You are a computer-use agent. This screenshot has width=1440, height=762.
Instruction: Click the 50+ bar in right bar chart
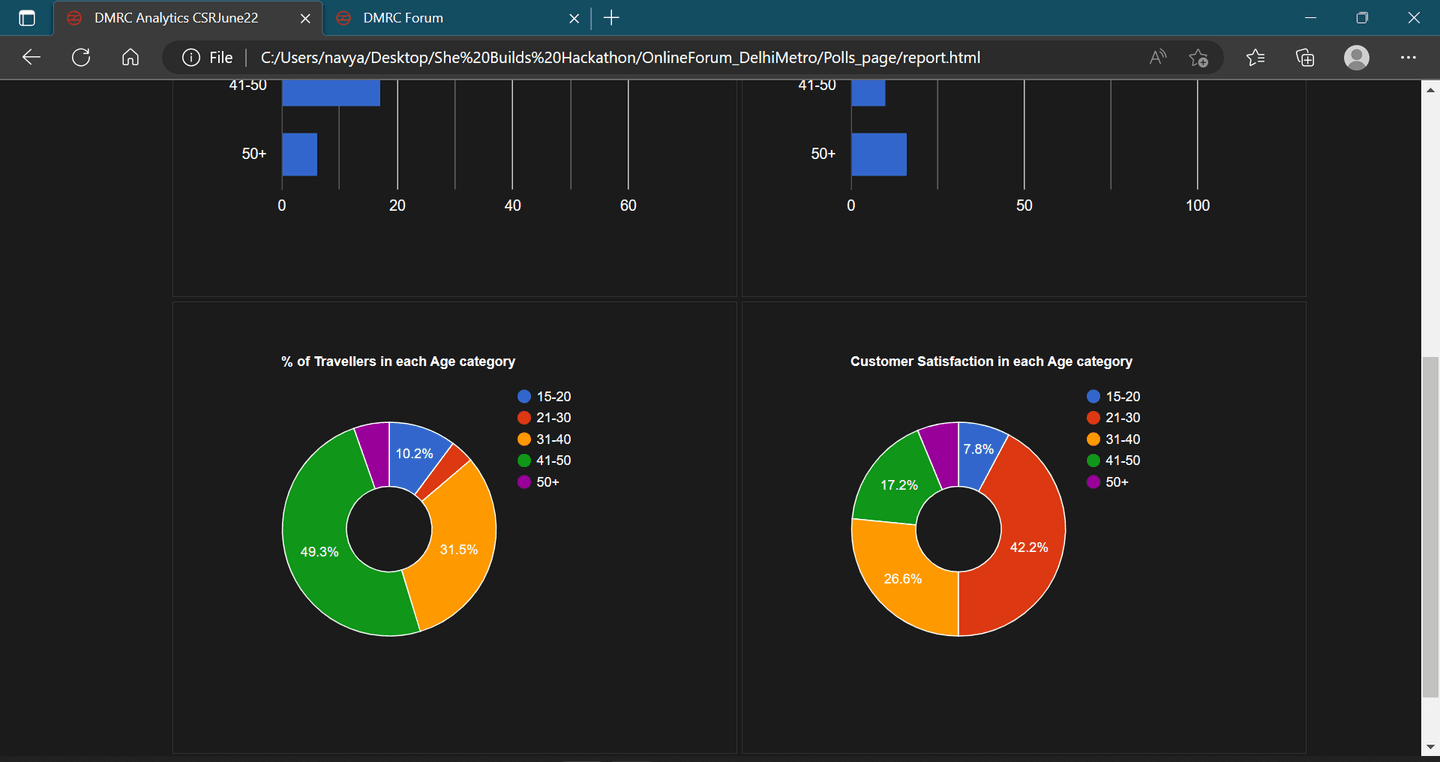(x=879, y=154)
